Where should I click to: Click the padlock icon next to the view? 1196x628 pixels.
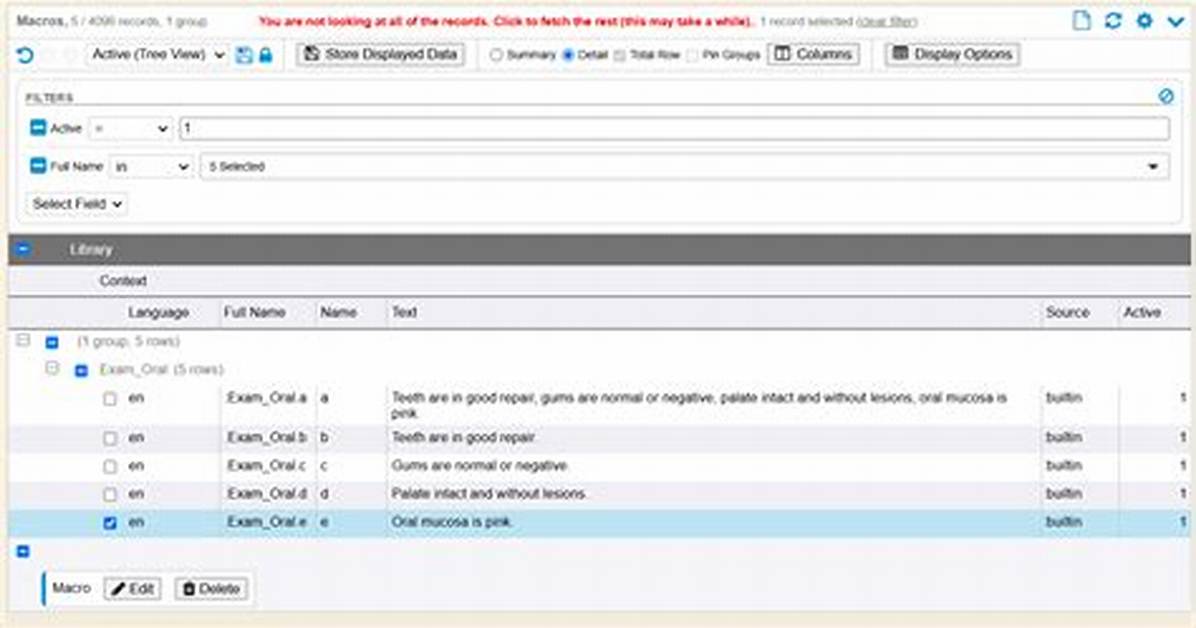coord(265,55)
